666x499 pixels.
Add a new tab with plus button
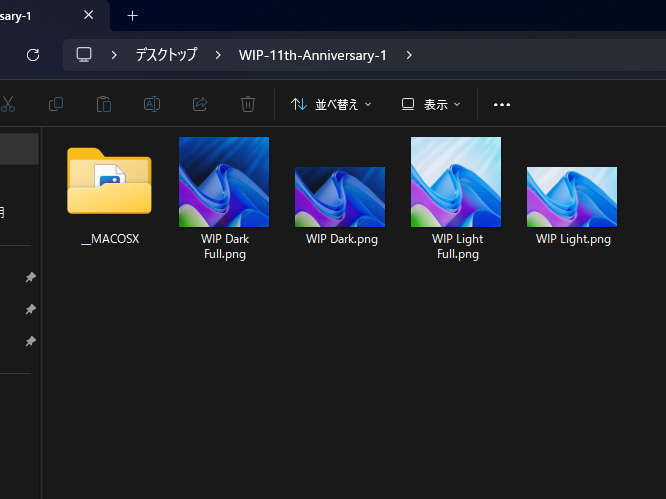(132, 15)
